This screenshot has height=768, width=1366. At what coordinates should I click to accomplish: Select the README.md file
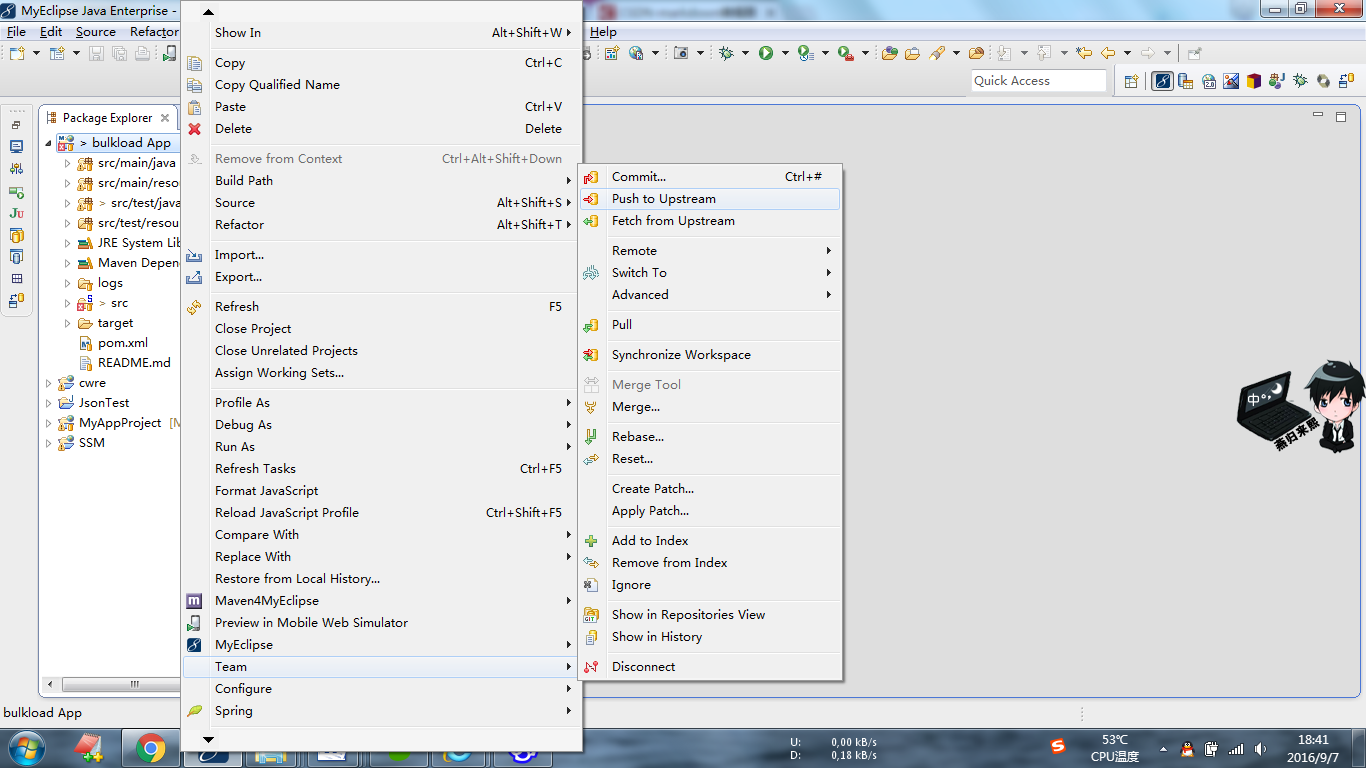tap(134, 363)
